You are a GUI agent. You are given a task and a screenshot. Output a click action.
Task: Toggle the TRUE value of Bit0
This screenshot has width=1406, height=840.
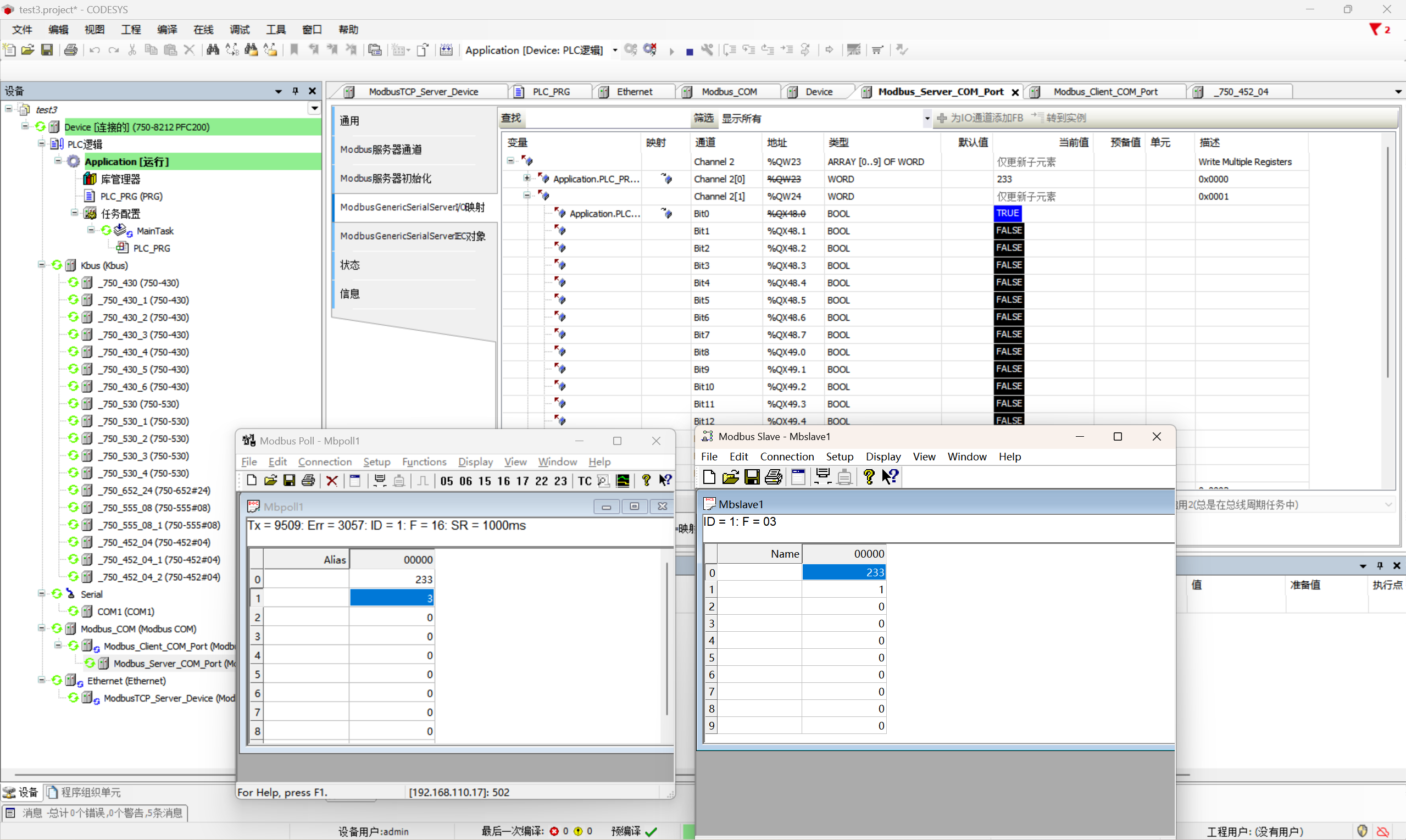[x=1008, y=213]
